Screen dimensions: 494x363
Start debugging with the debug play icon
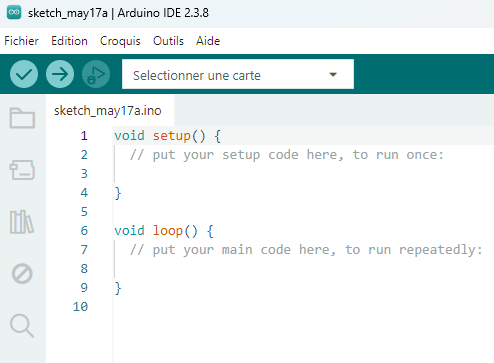point(96,74)
